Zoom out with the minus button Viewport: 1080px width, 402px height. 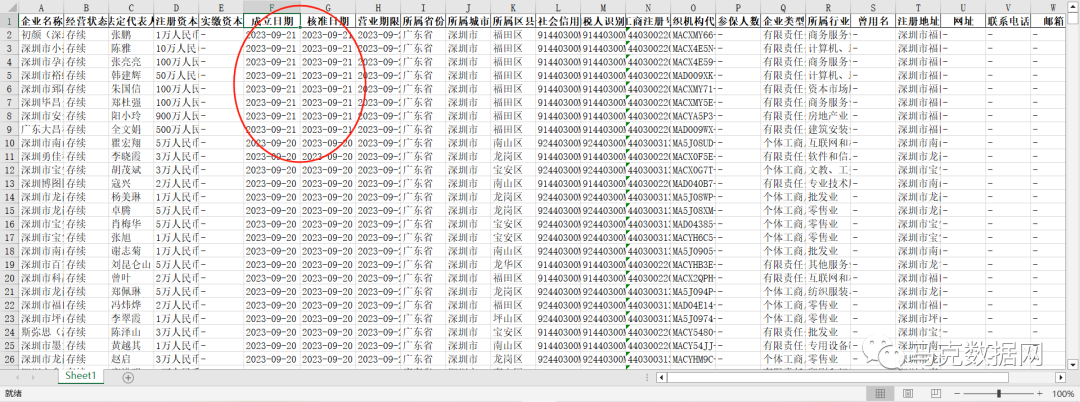pos(957,393)
